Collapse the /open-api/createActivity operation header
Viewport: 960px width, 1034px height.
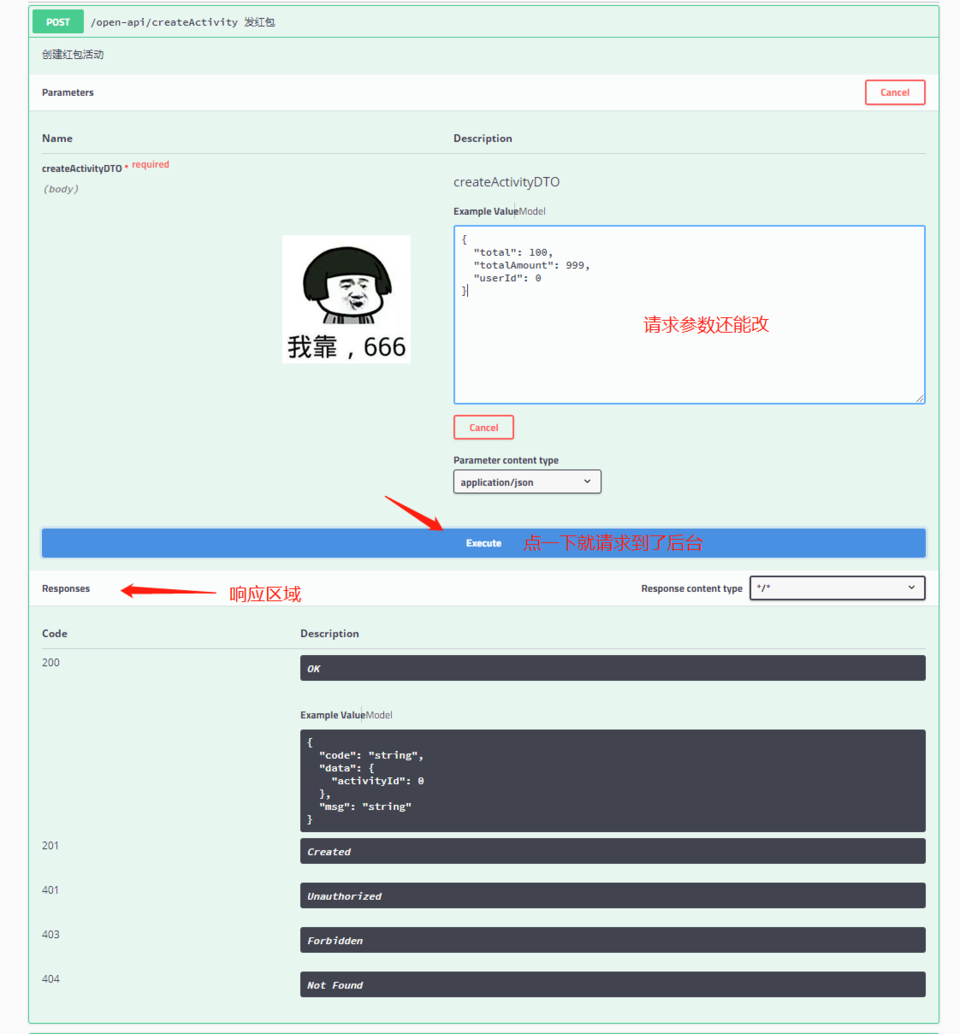tap(484, 22)
